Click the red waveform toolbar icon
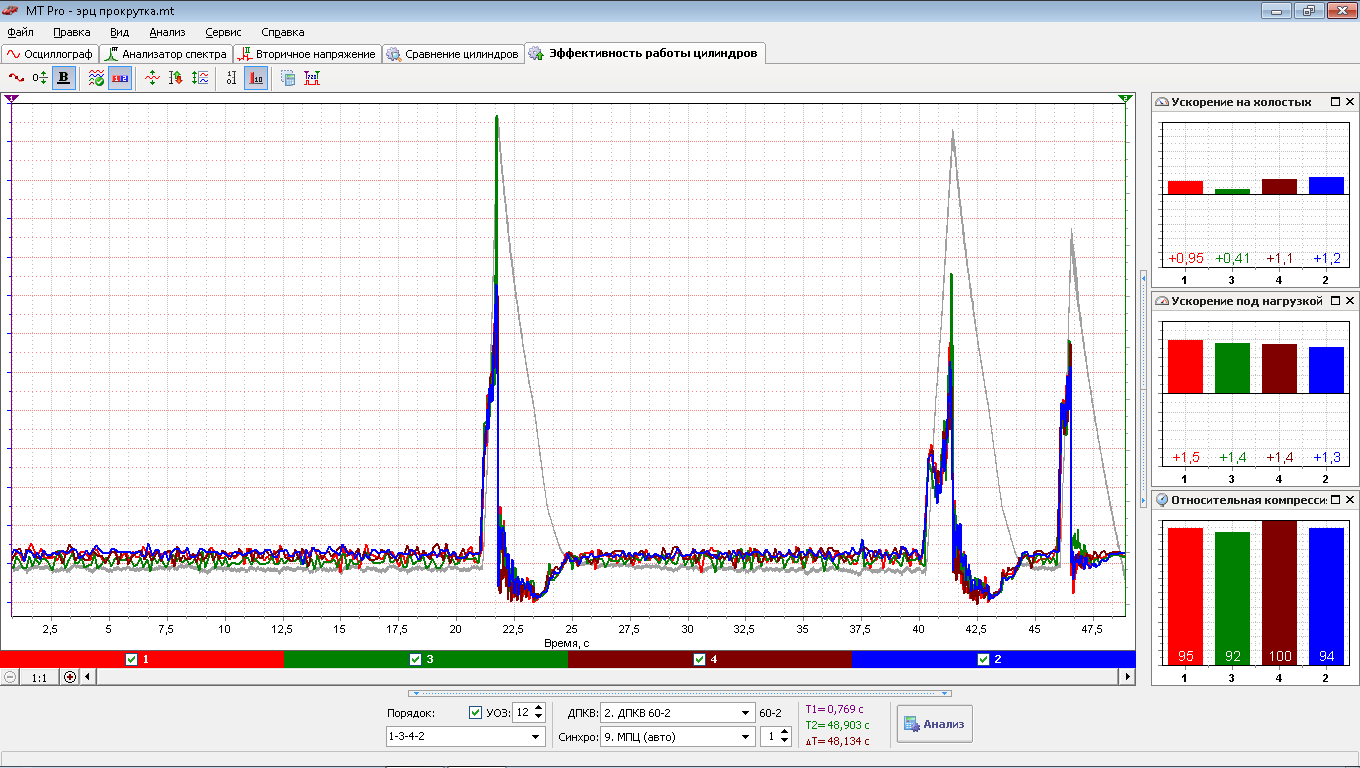The image size is (1360, 768). tap(15, 77)
